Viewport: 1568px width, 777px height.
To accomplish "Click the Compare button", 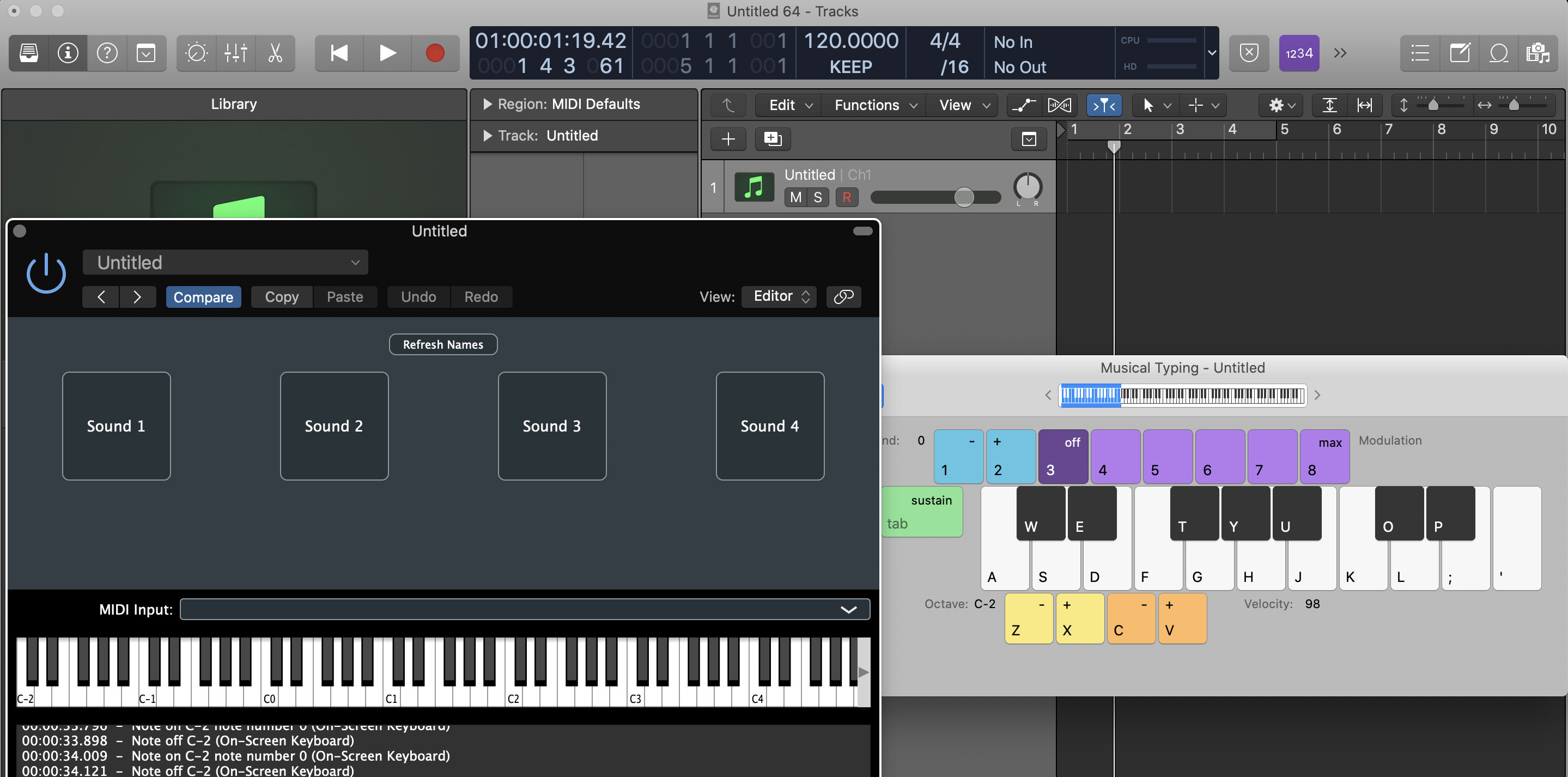I will click(203, 296).
